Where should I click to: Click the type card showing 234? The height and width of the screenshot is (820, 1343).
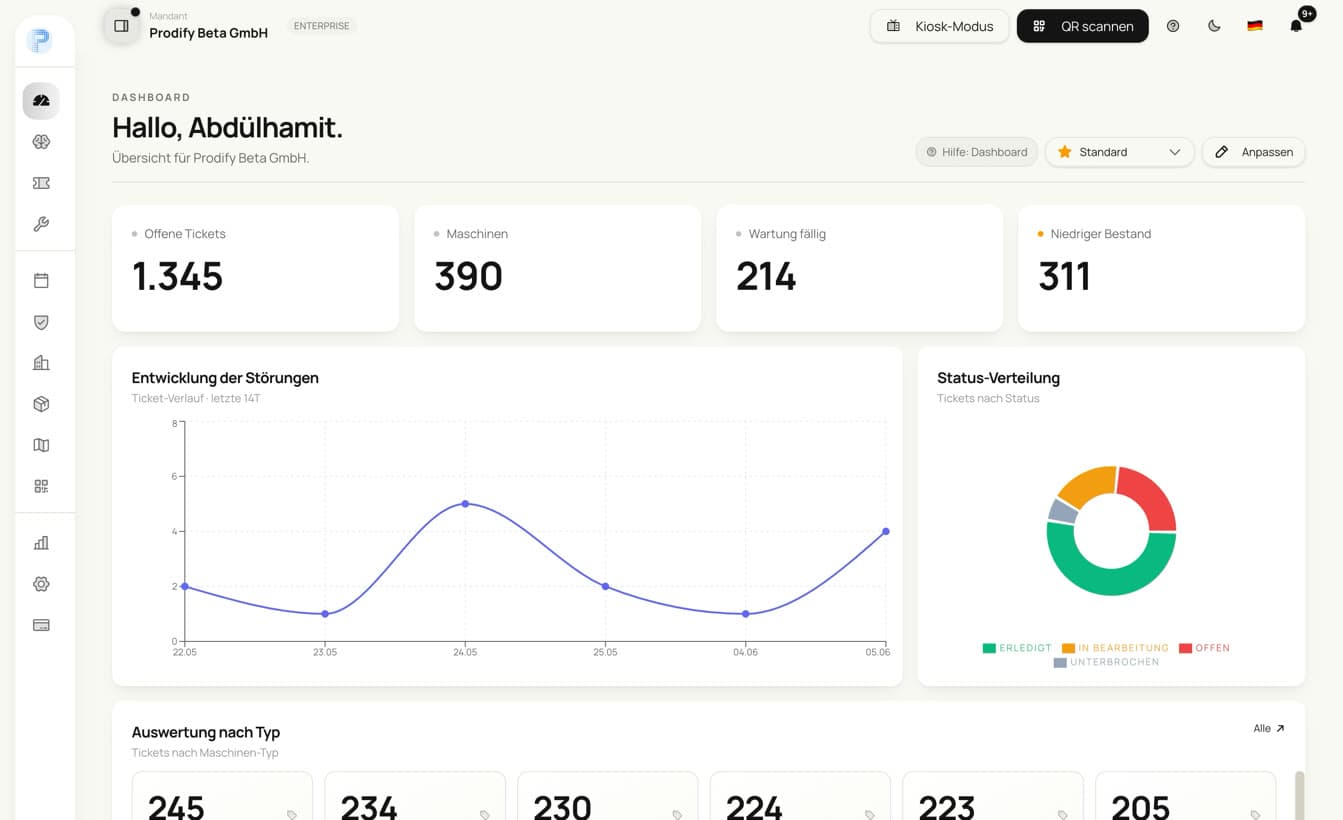coord(415,796)
